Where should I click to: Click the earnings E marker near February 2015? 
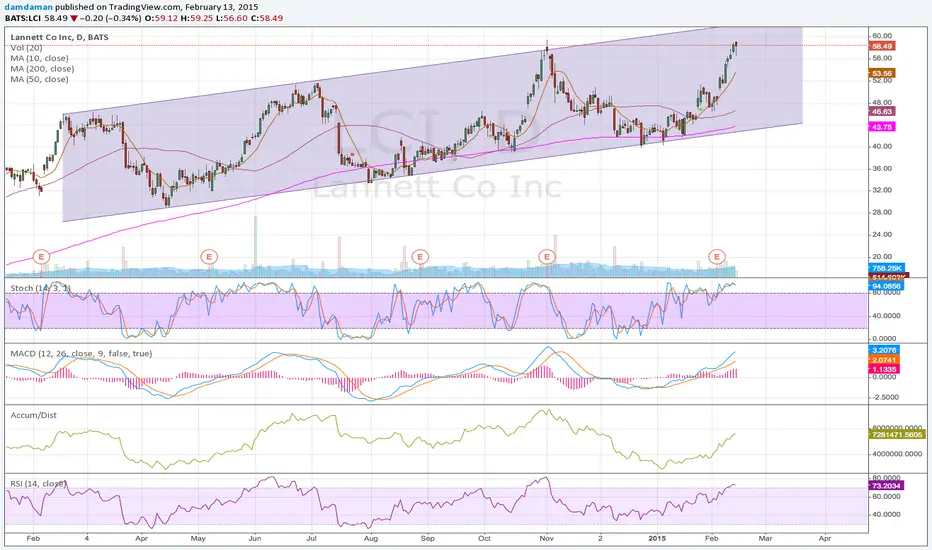point(717,257)
